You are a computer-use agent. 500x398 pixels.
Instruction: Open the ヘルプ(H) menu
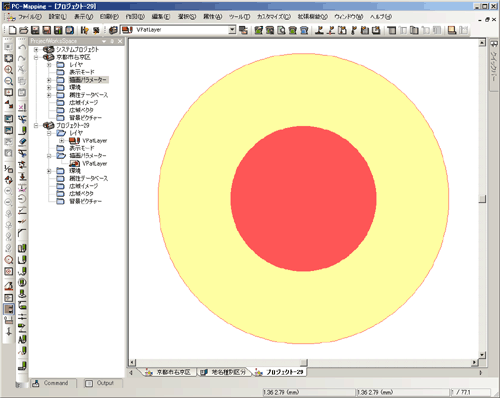(x=381, y=17)
